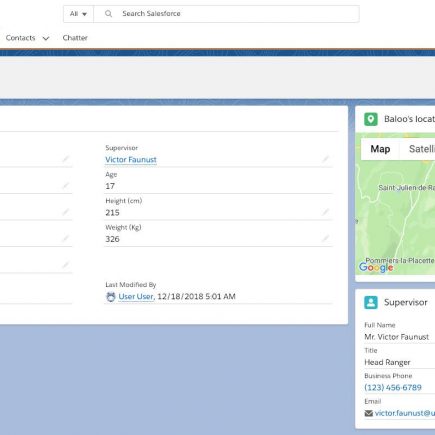Click the Age value 17
The image size is (435, 435).
[110, 186]
